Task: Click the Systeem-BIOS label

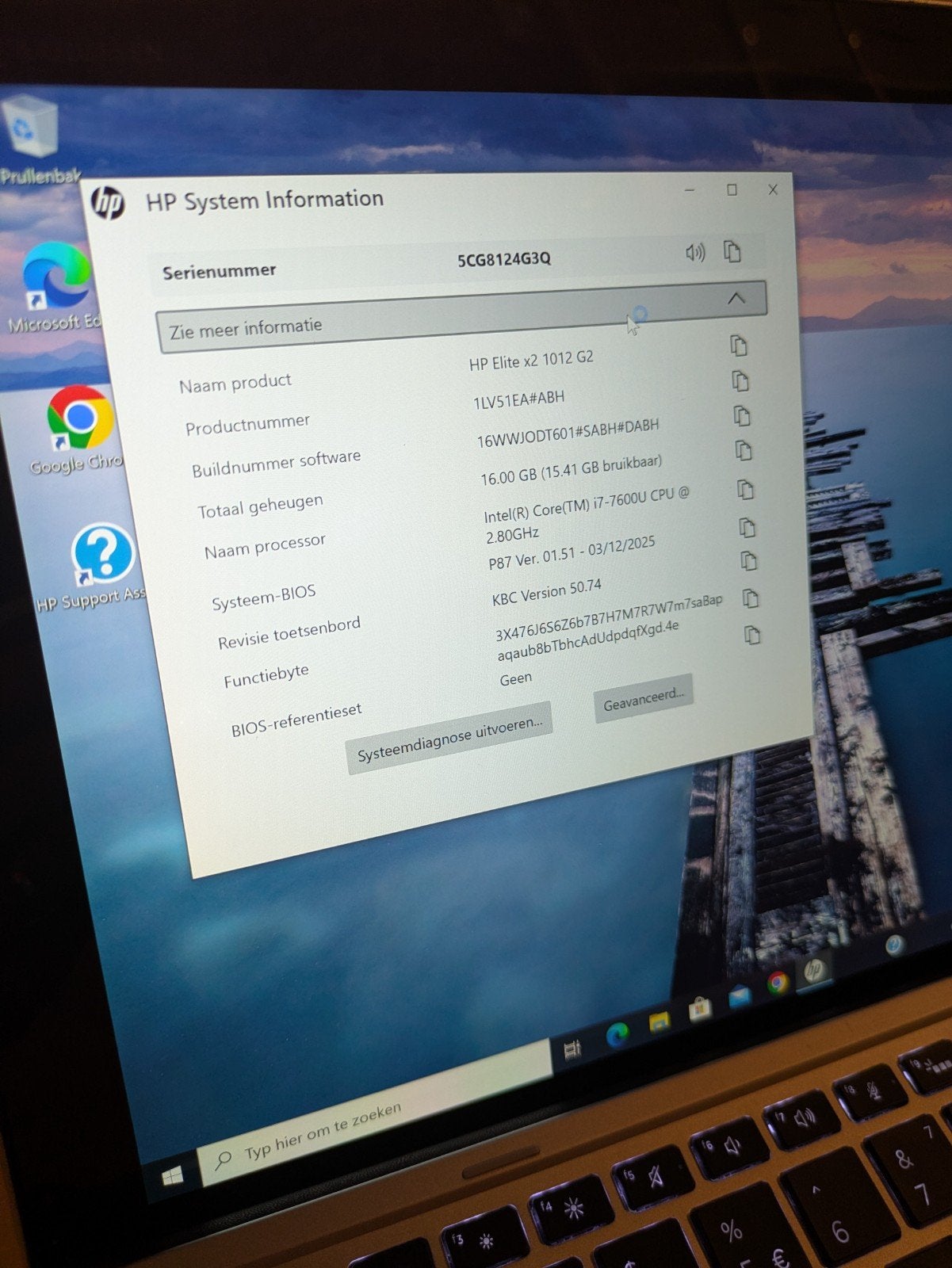Action: [x=263, y=597]
